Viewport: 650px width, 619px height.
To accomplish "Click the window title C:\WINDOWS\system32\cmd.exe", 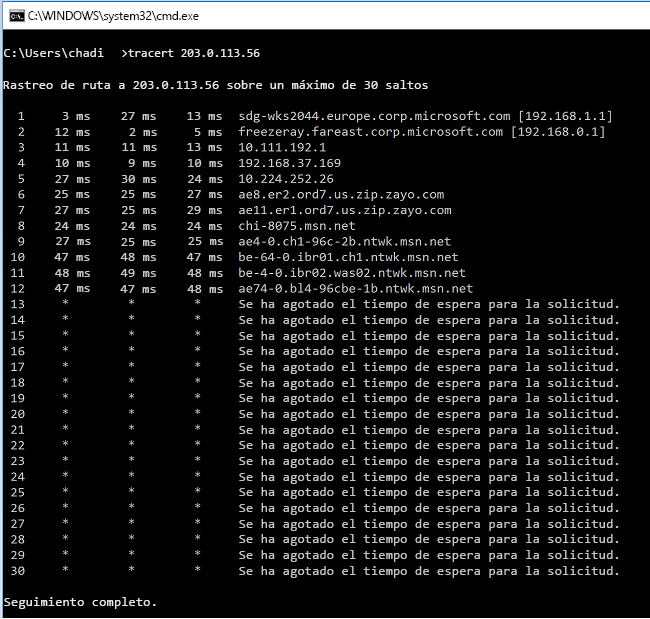I will pos(113,16).
